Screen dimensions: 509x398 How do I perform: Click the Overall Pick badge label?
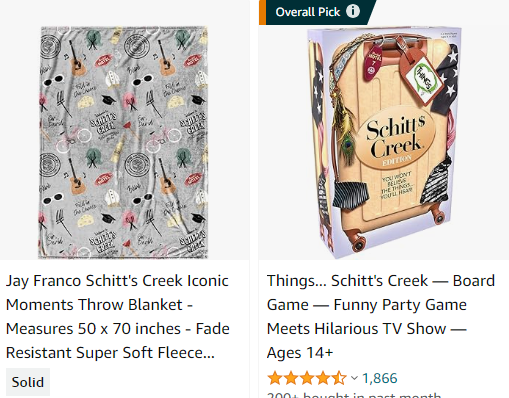click(x=308, y=12)
